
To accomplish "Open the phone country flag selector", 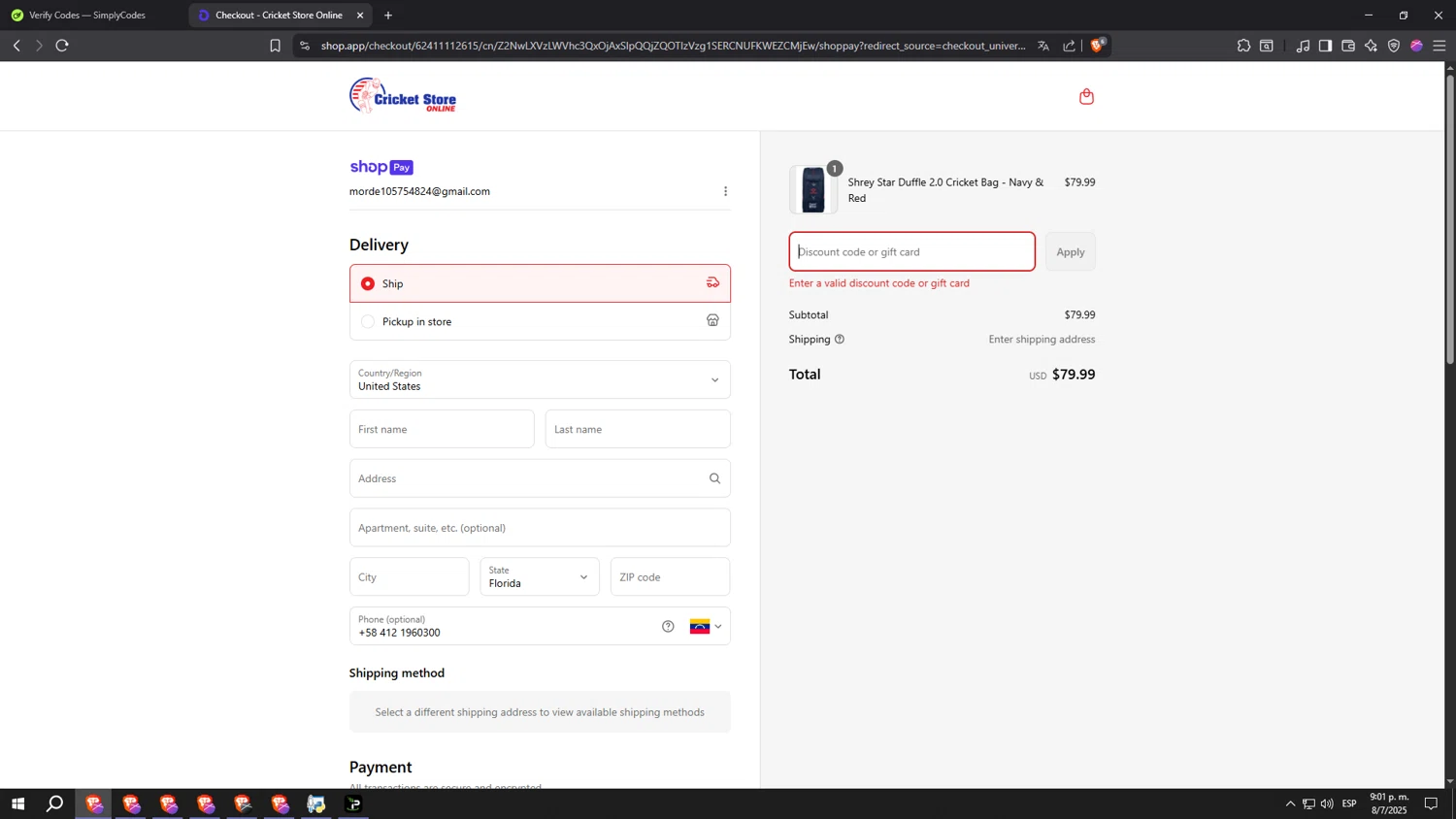I will click(706, 626).
